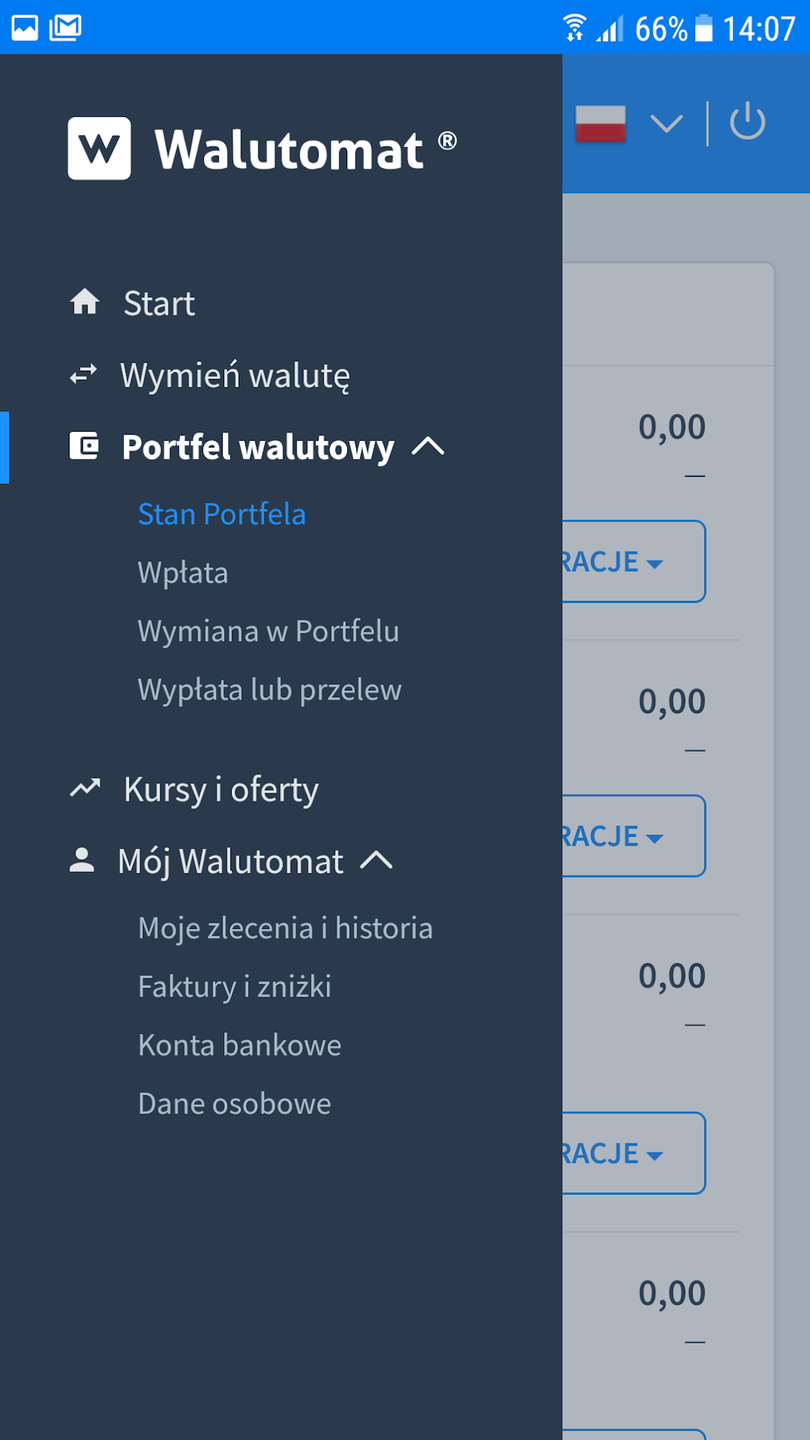The height and width of the screenshot is (1440, 810).
Task: Tap the Walutomat logo icon
Action: point(99,148)
